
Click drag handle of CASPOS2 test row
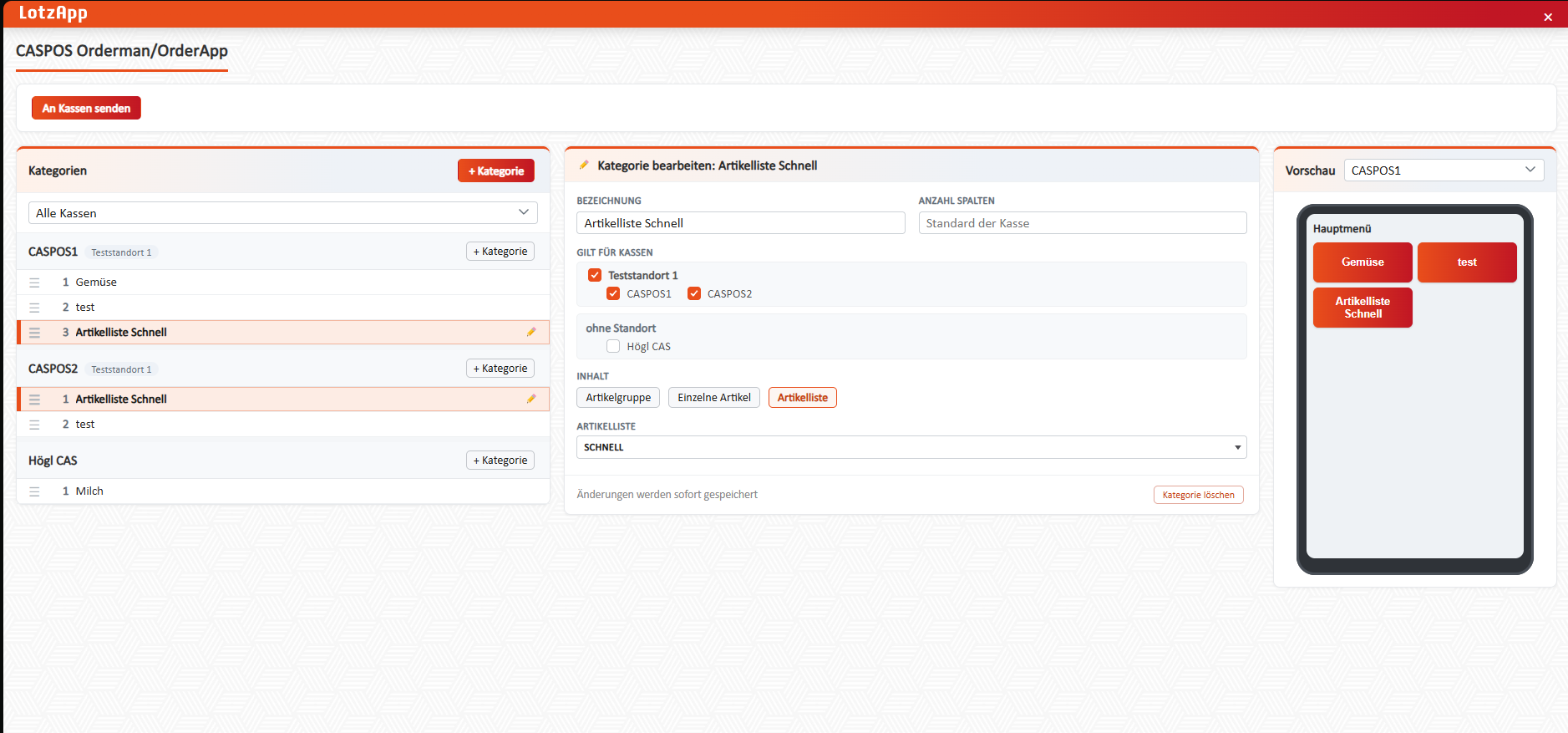34,425
